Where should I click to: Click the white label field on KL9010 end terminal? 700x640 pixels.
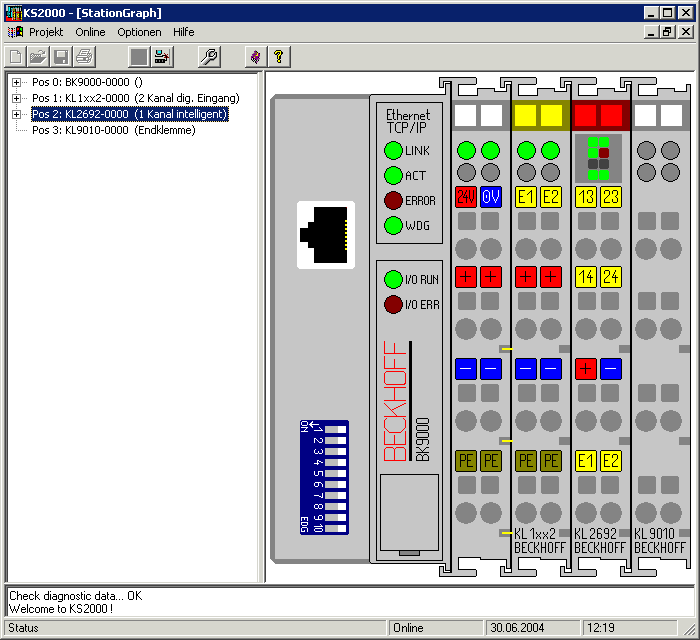(x=659, y=115)
